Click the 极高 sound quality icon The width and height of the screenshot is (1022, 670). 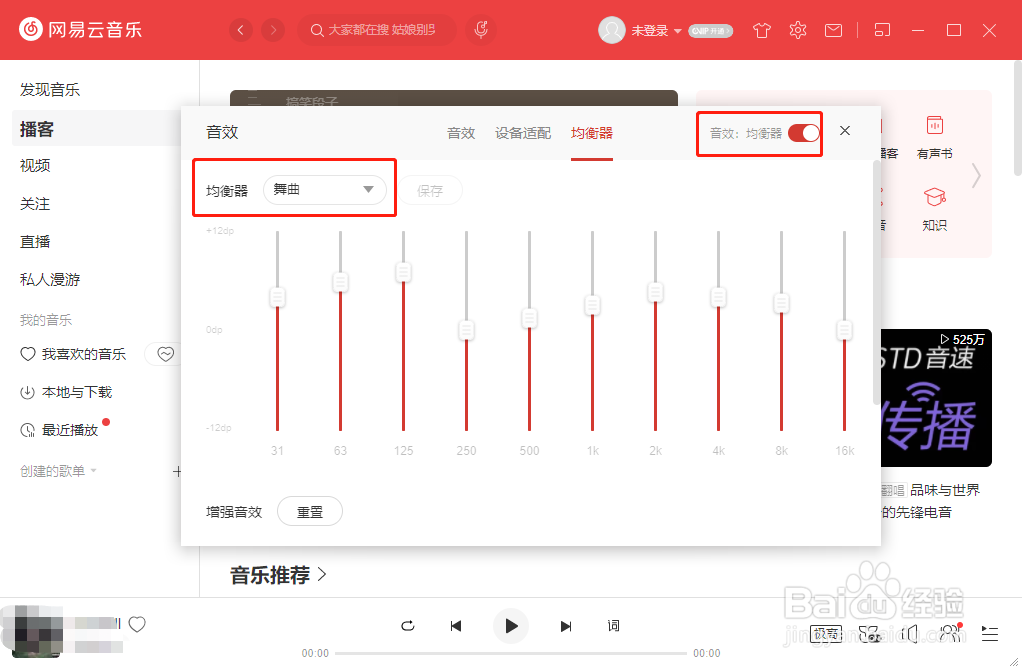click(x=826, y=634)
